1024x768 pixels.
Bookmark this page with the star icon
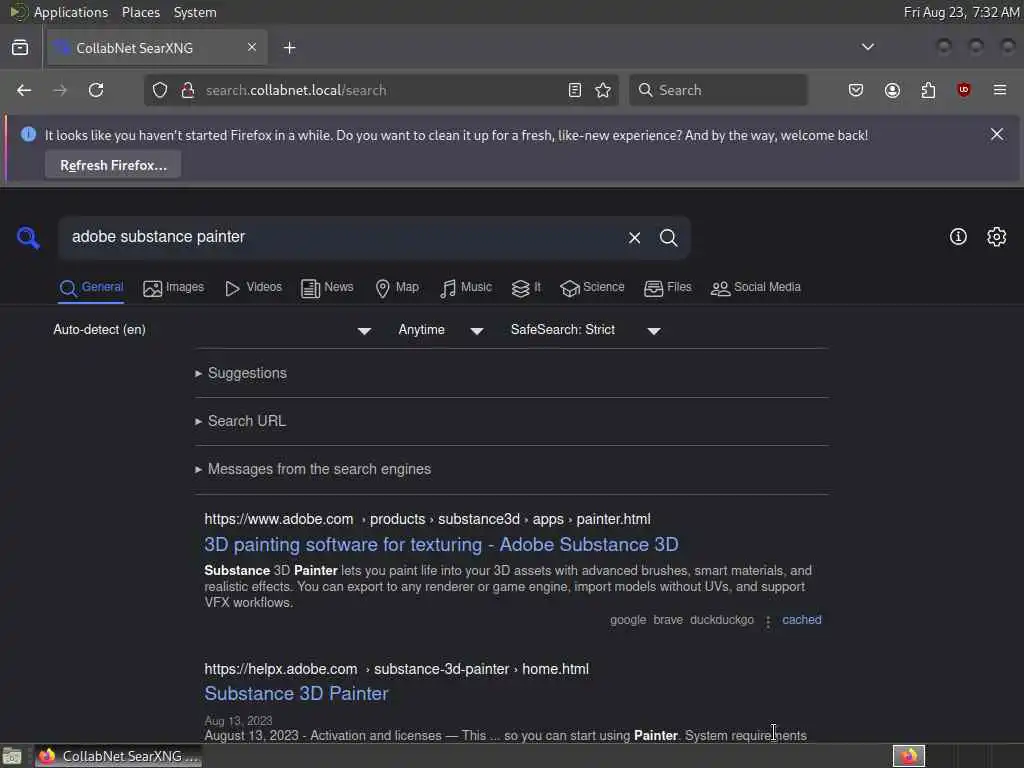click(603, 90)
